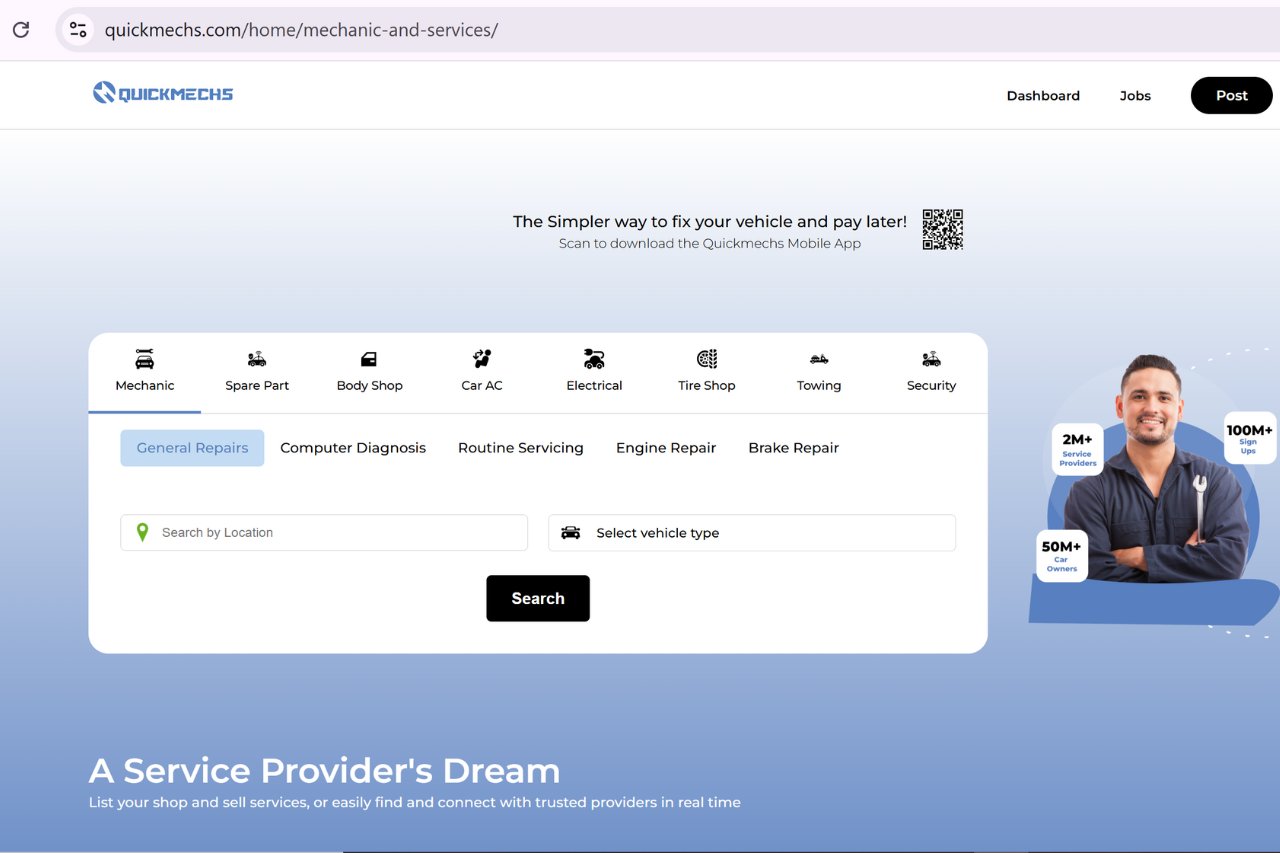Click 'A Service Provider's Dream' heading
Image resolution: width=1280 pixels, height=853 pixels.
[x=324, y=771]
